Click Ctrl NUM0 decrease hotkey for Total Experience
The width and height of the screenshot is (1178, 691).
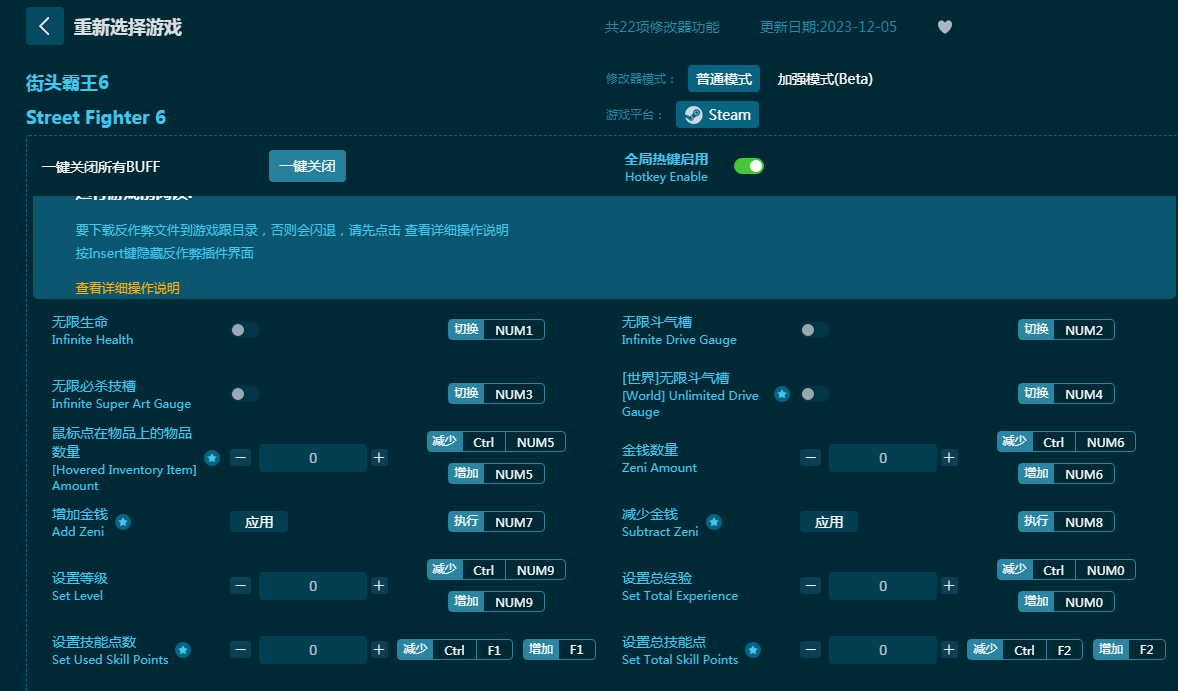(x=1066, y=570)
